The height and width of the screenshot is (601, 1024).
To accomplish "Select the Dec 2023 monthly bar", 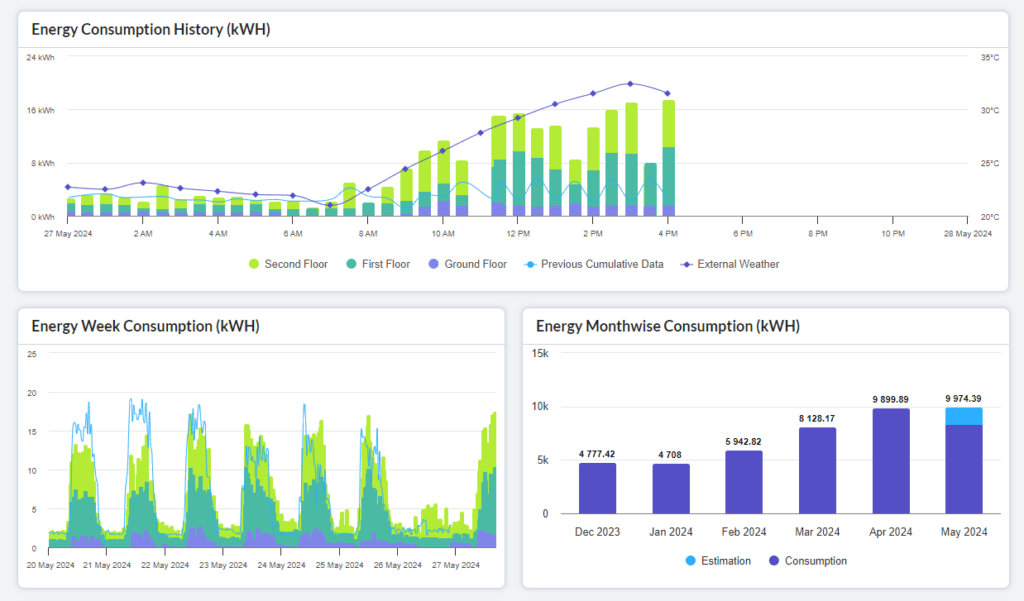I will pos(597,488).
